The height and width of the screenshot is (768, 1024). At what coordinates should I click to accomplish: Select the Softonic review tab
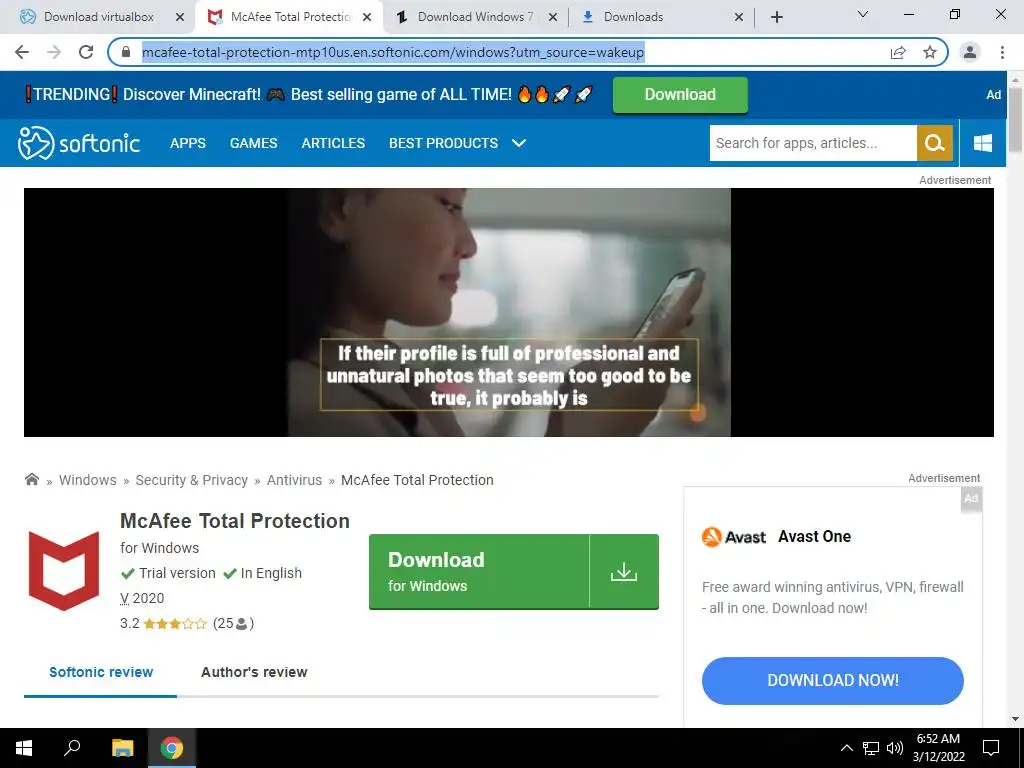tap(101, 672)
